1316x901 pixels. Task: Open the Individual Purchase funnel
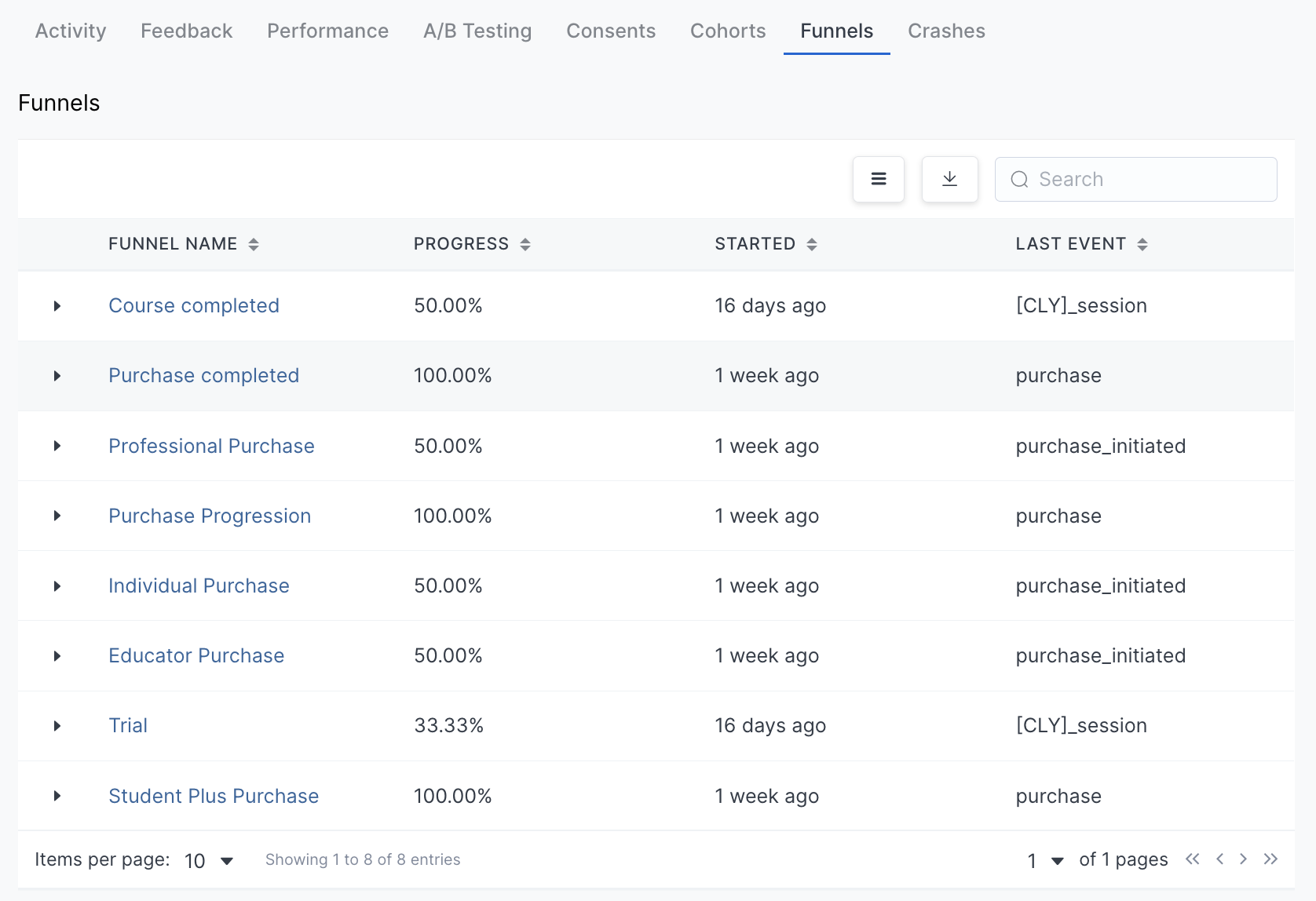coord(199,585)
